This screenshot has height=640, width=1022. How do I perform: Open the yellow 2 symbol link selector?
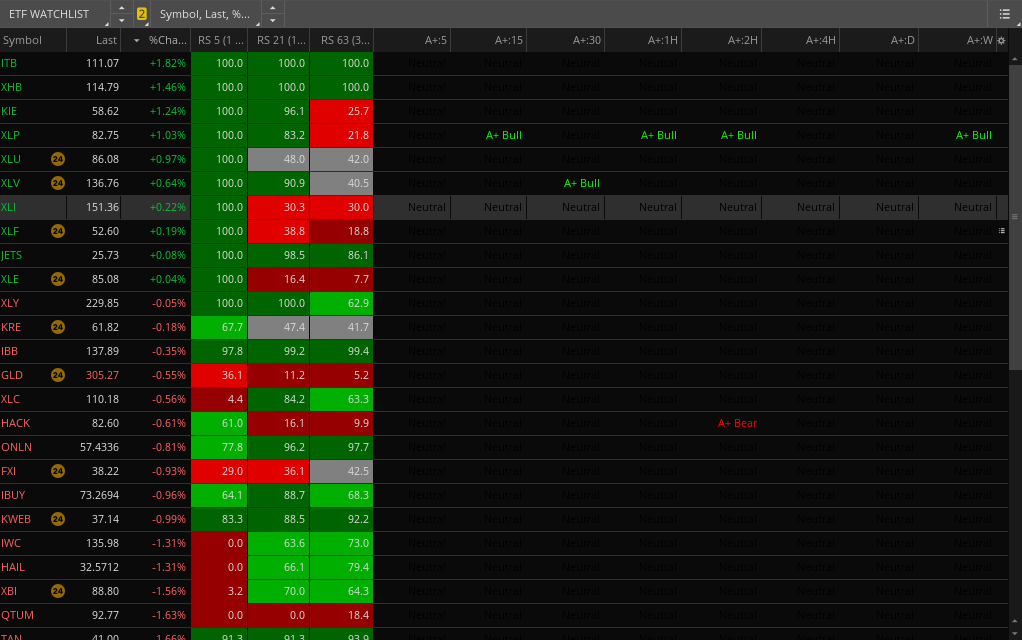pyautogui.click(x=141, y=14)
